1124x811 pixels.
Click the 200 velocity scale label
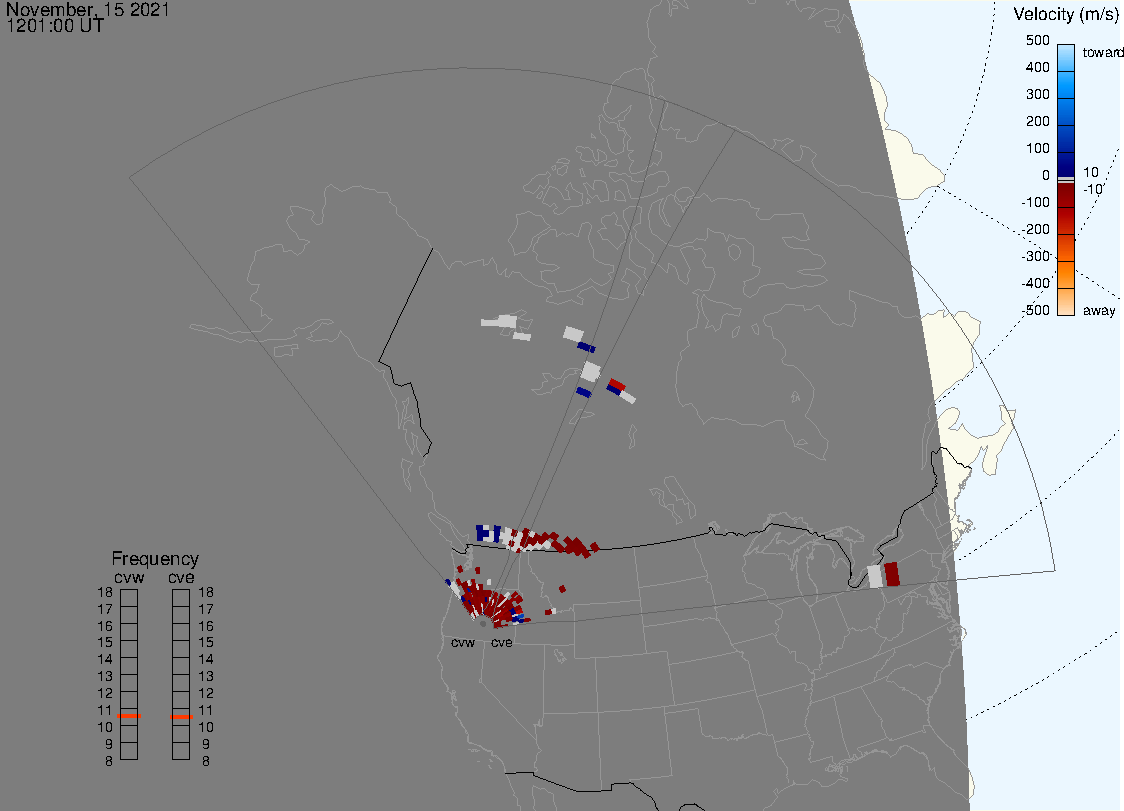click(1037, 121)
